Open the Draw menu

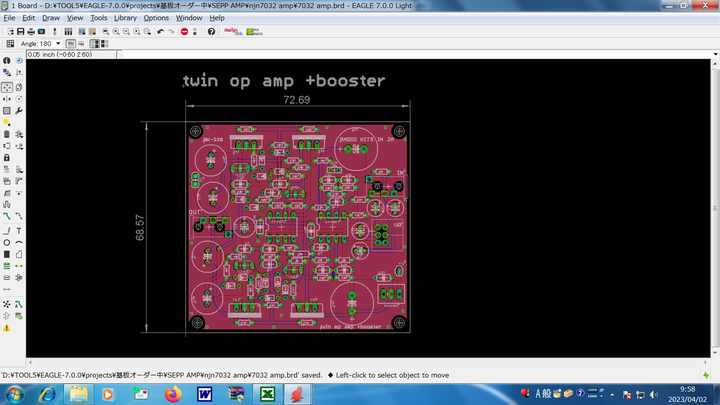(51, 18)
